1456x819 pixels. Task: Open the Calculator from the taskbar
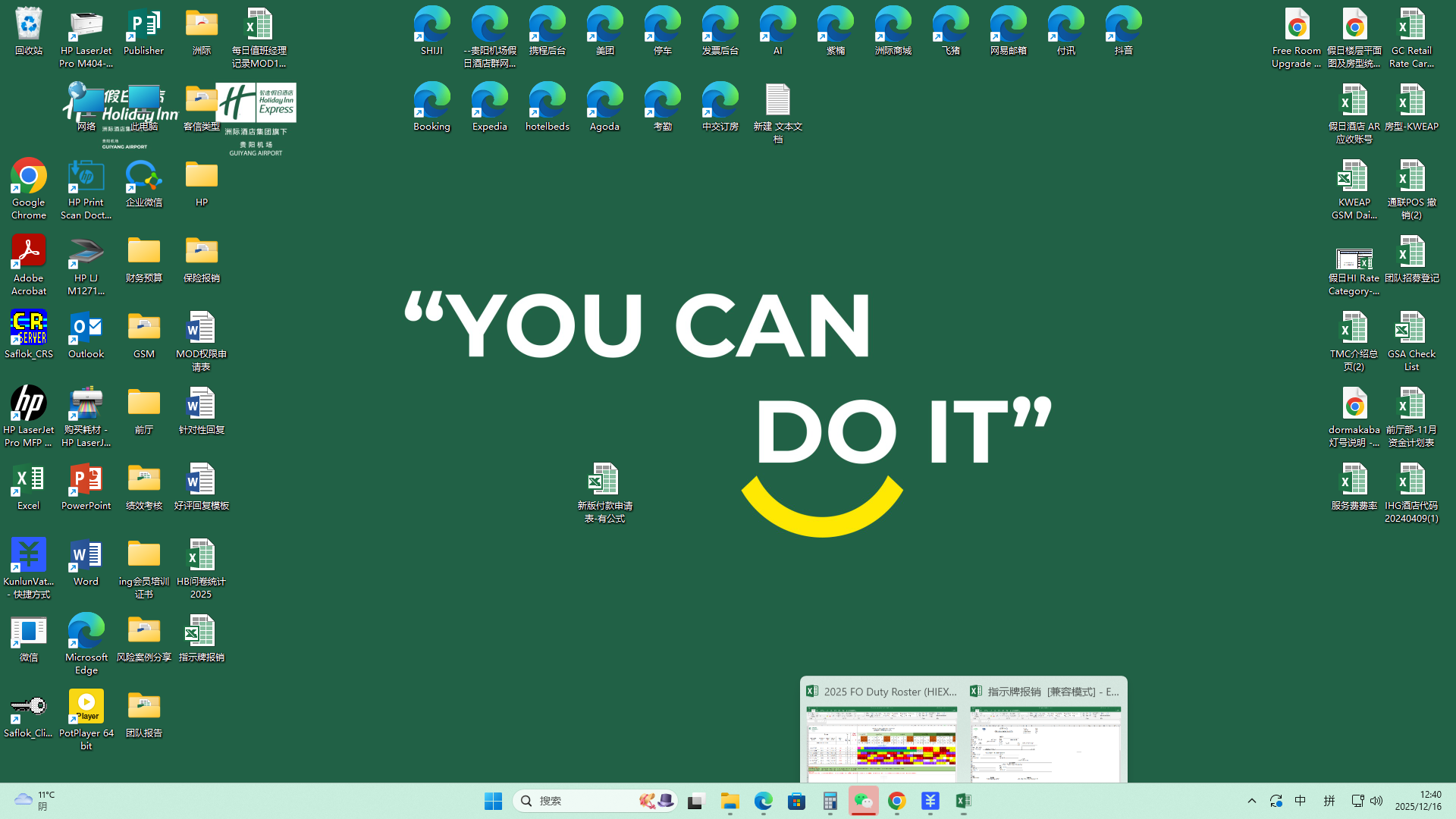830,801
